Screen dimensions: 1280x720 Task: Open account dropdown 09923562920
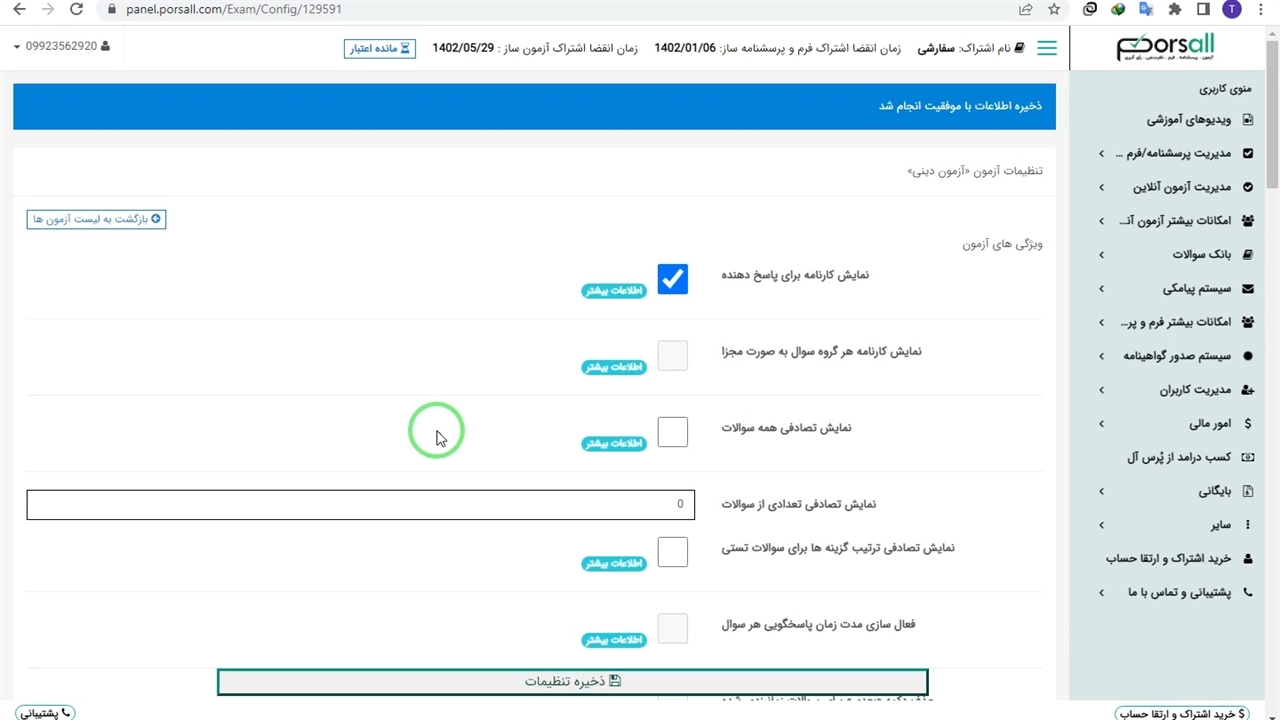tap(61, 47)
